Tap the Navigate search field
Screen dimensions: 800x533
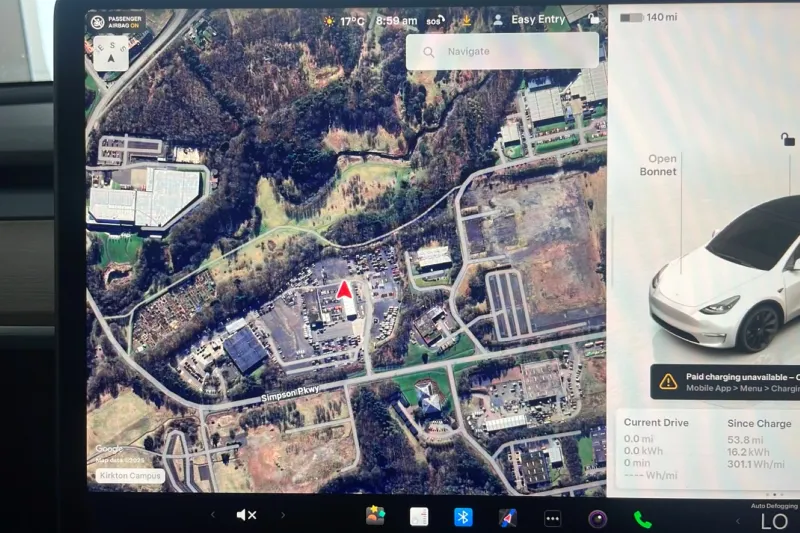[502, 51]
